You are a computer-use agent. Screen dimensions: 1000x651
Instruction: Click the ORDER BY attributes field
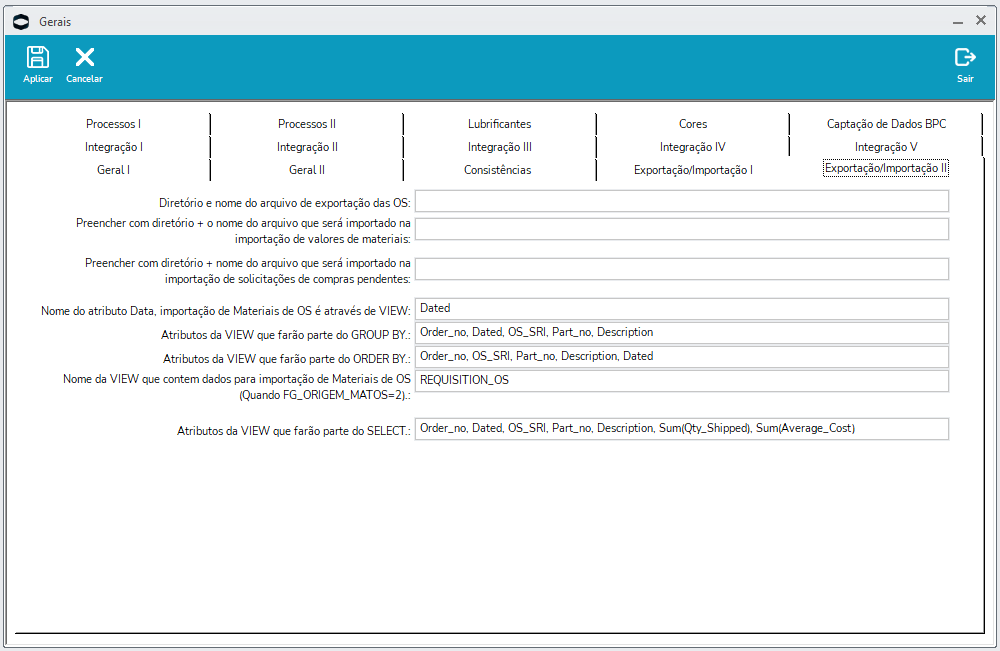pyautogui.click(x=682, y=356)
